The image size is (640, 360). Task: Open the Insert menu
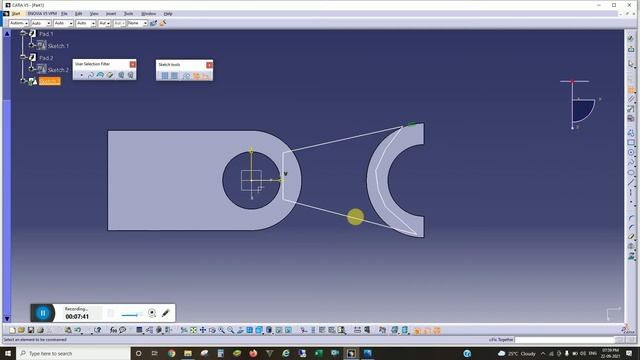pyautogui.click(x=111, y=13)
